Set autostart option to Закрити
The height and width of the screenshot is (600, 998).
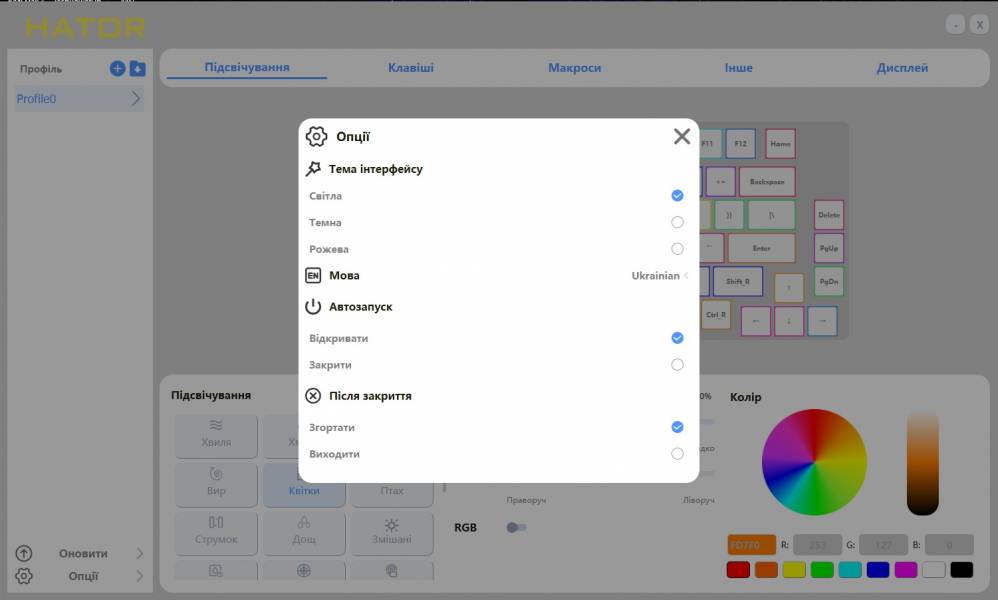[677, 365]
